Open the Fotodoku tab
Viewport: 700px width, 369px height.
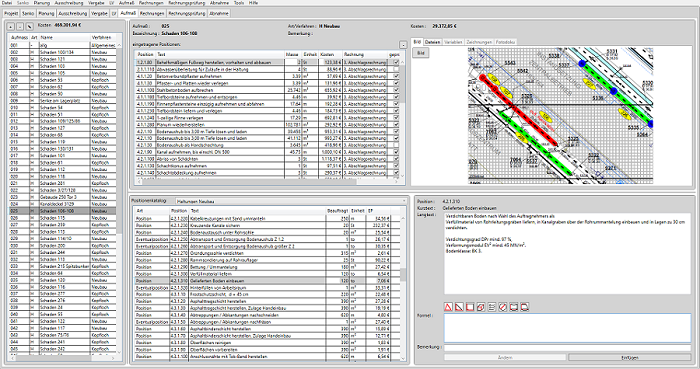click(x=505, y=42)
